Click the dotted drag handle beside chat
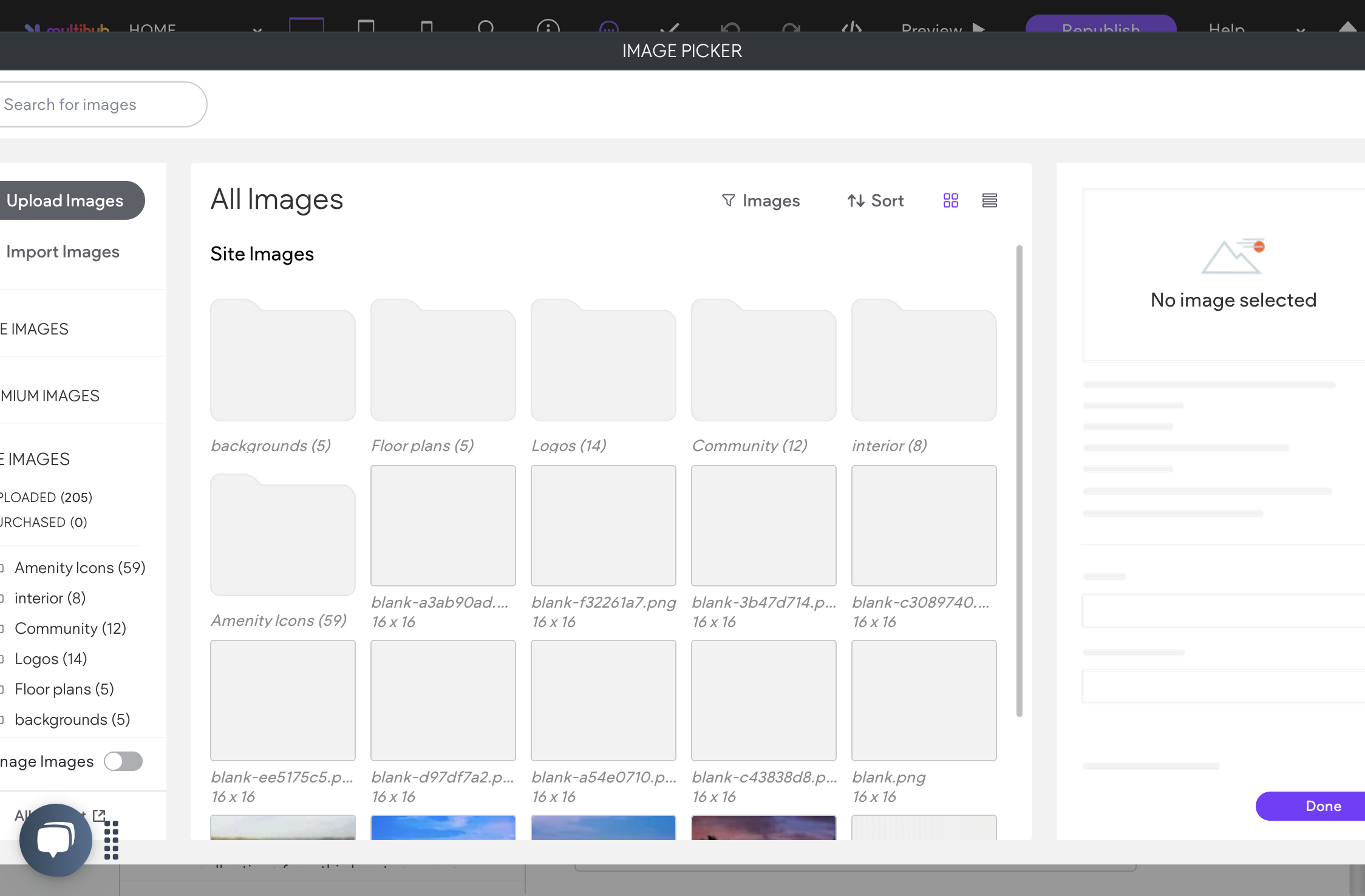This screenshot has width=1365, height=896. pos(111,840)
